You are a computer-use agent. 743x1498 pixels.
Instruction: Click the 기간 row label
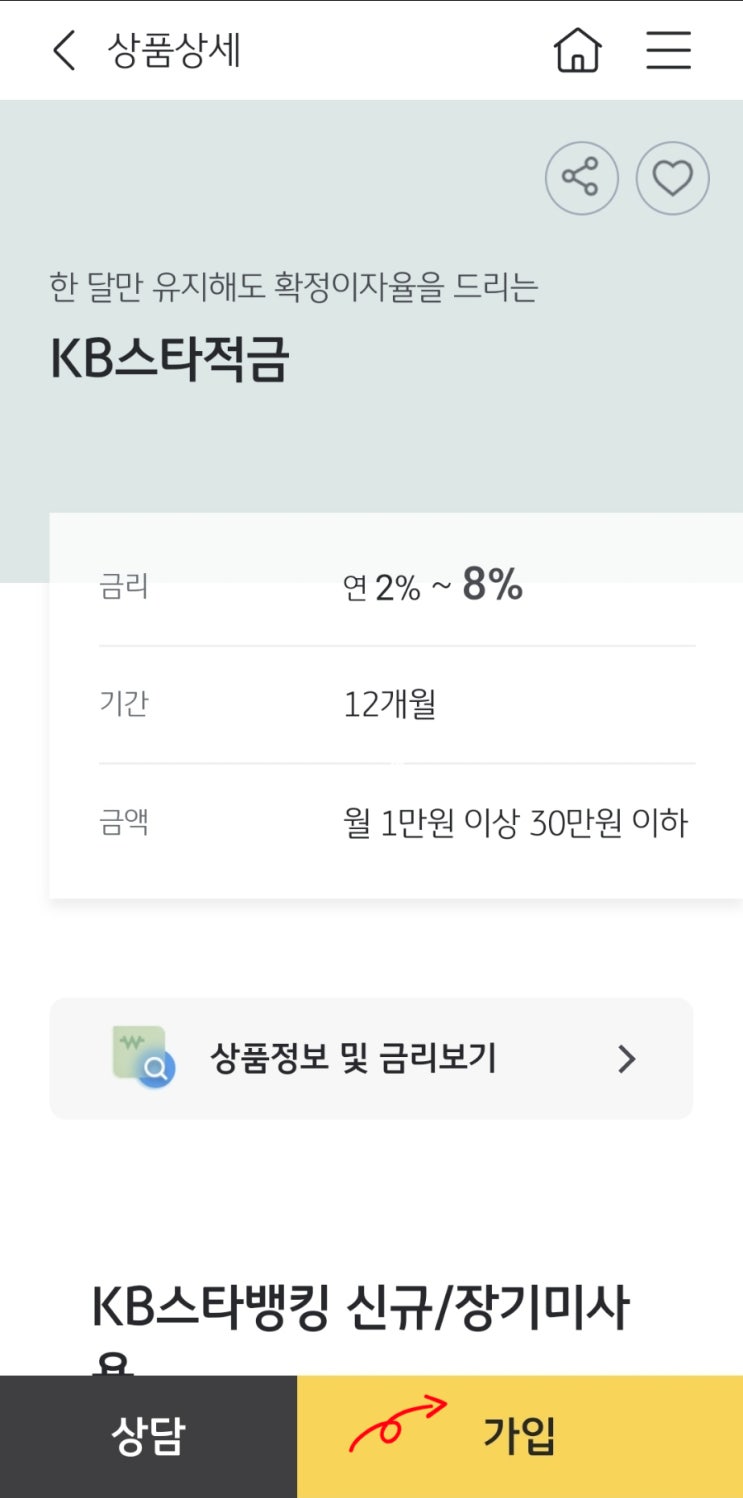tap(124, 704)
